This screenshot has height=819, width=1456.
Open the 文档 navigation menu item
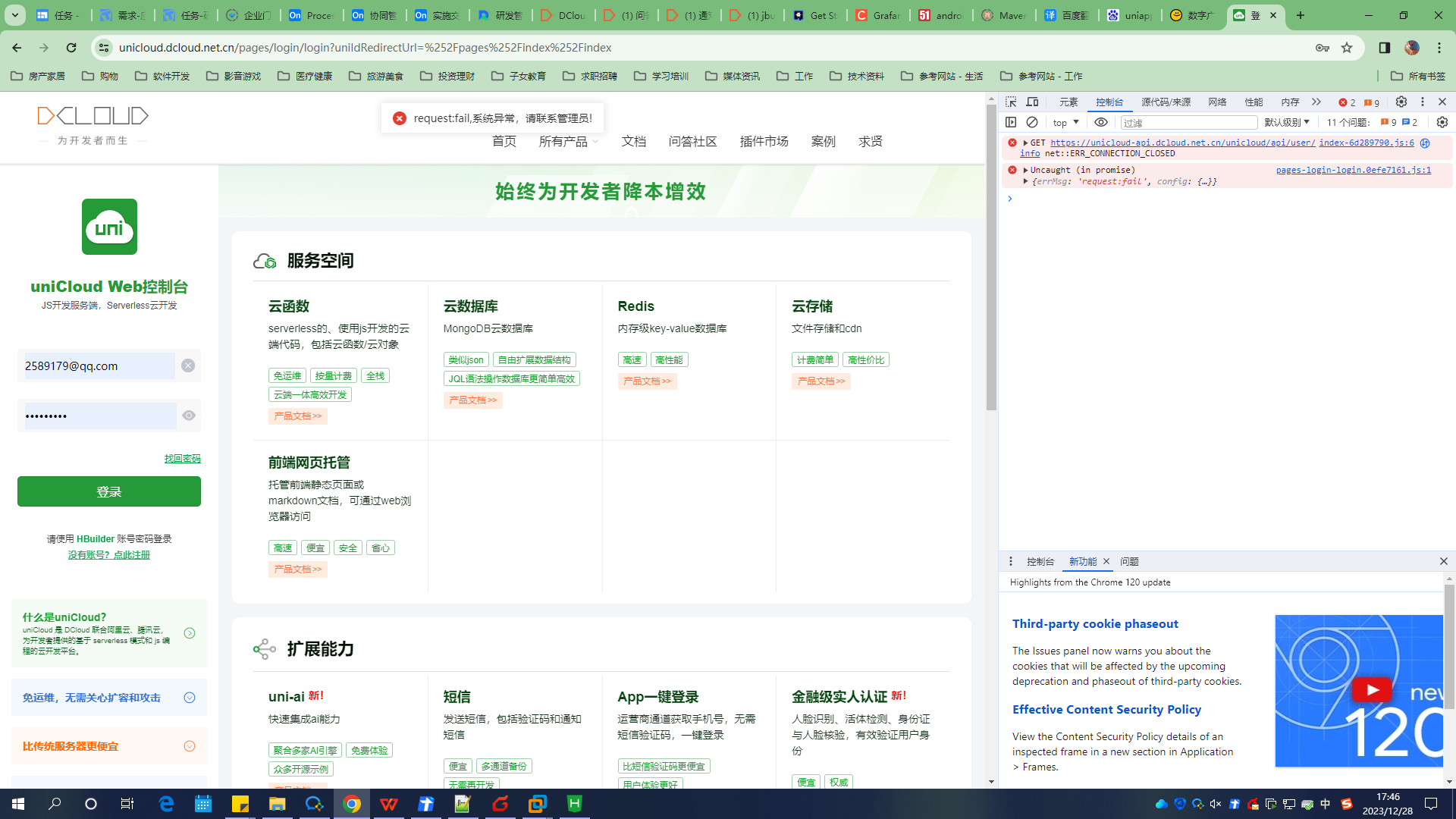point(633,141)
